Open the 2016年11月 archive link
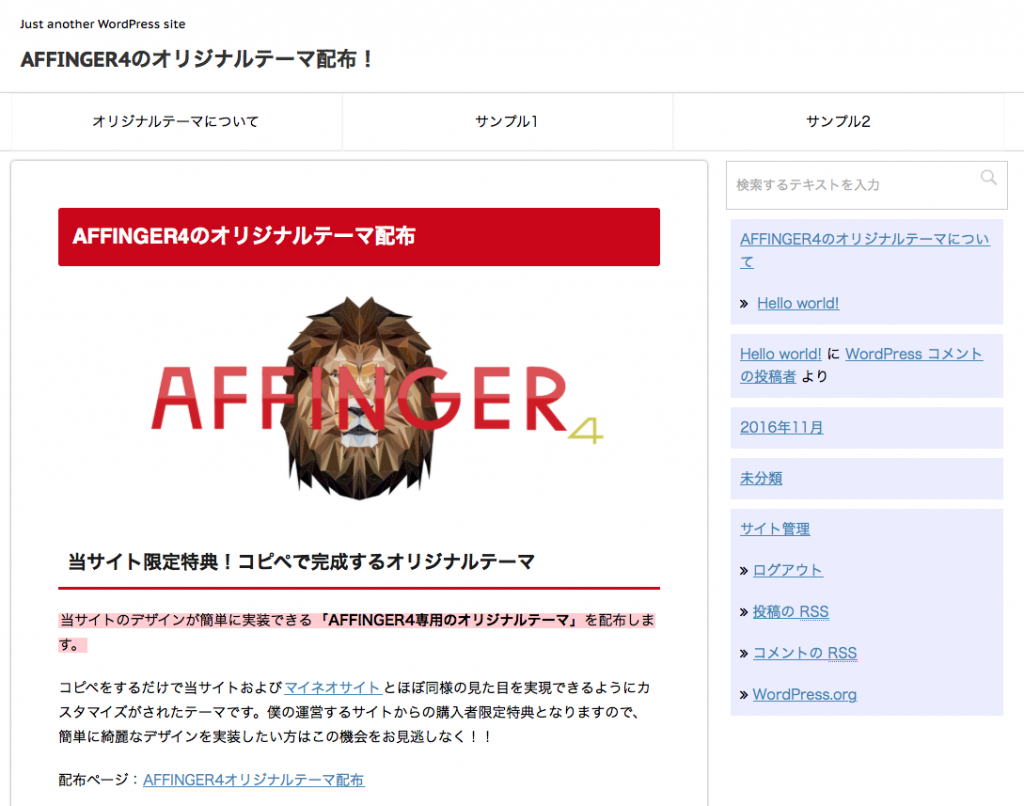The width and height of the screenshot is (1024, 806). [780, 427]
